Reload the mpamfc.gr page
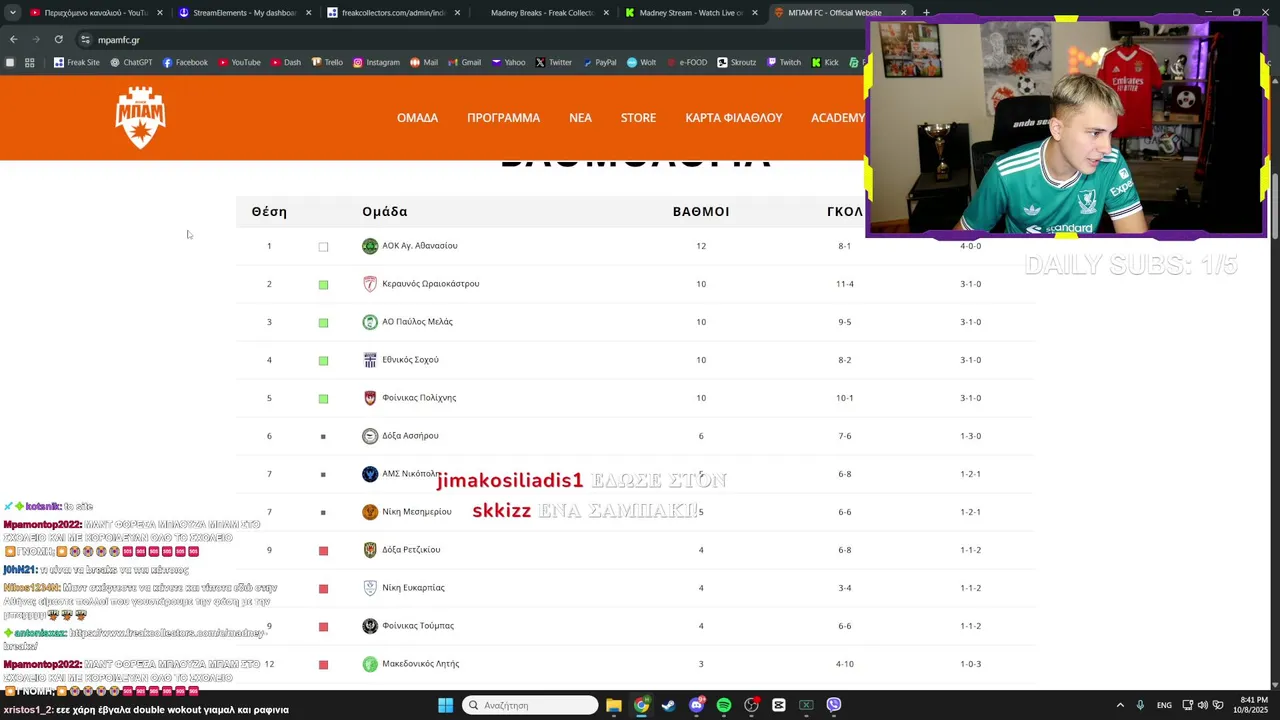The image size is (1280, 720). click(x=59, y=40)
